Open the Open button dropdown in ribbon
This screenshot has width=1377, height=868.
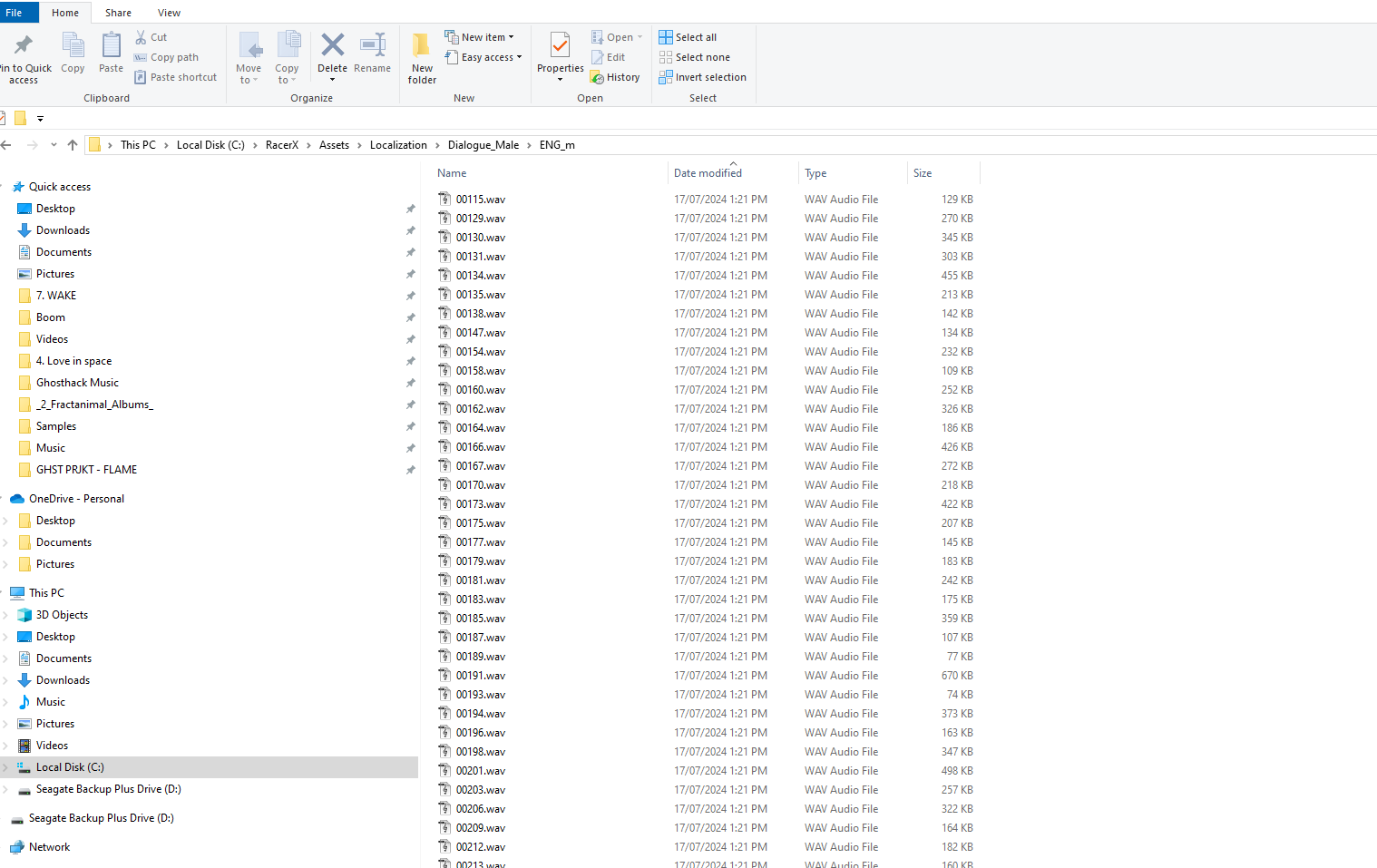tap(640, 37)
